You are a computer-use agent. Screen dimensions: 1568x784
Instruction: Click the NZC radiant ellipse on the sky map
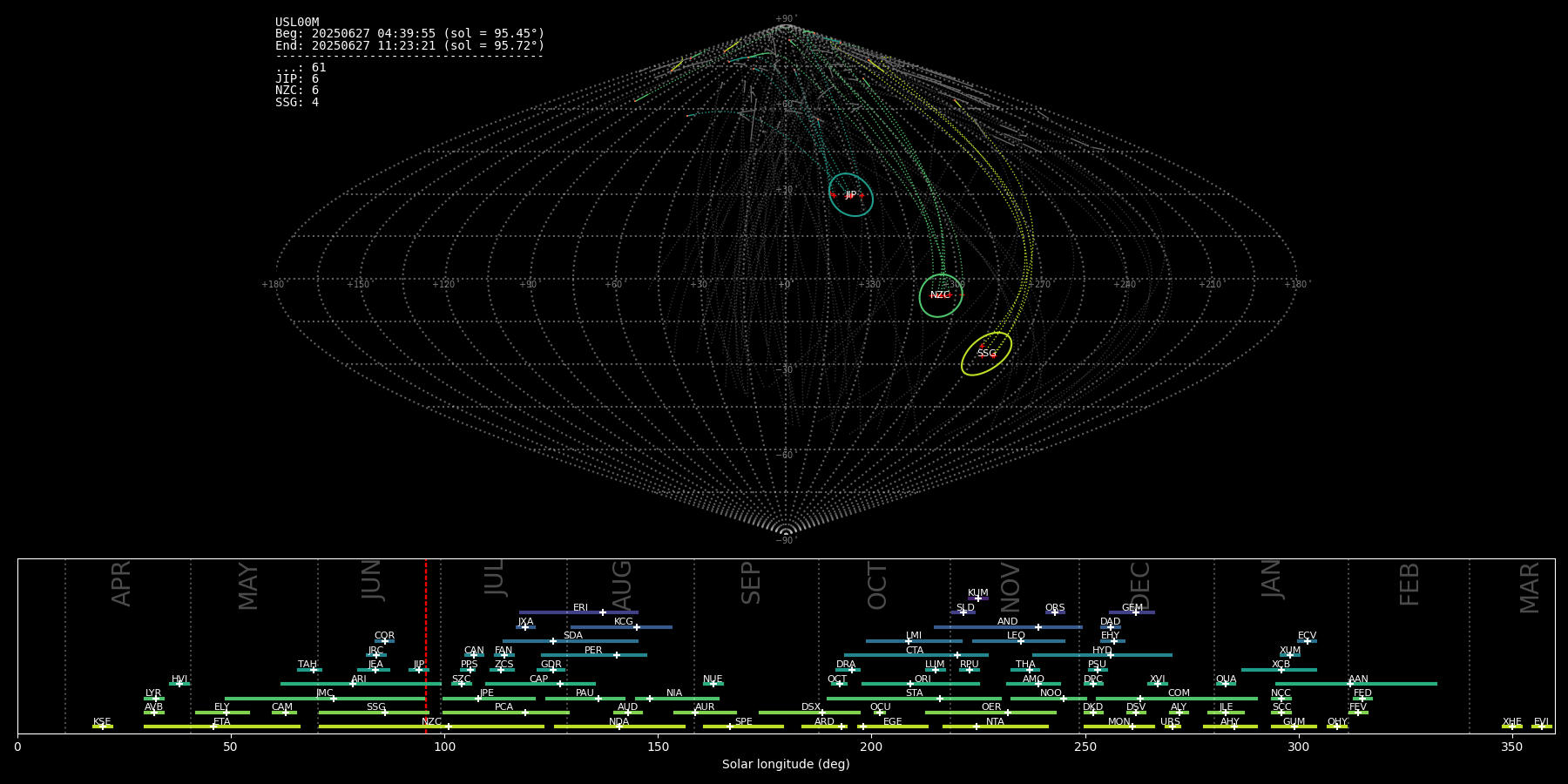click(x=942, y=295)
